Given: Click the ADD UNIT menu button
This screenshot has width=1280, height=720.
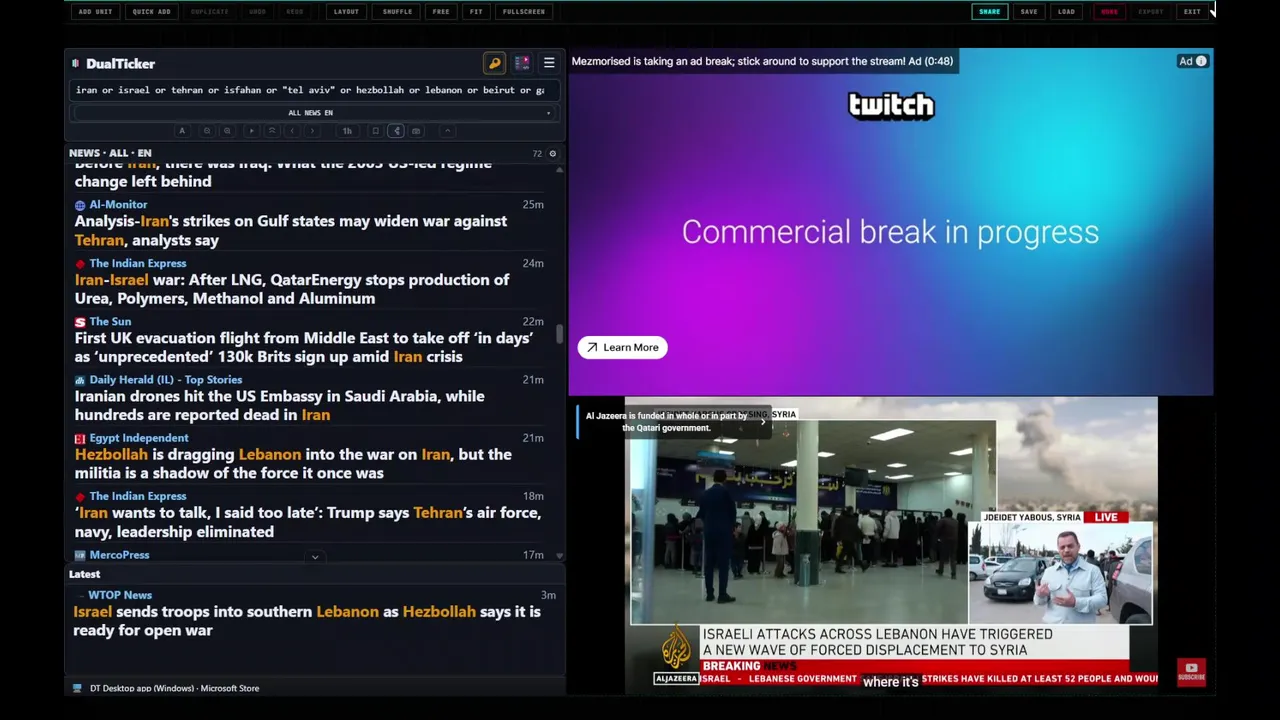Looking at the screenshot, I should pyautogui.click(x=95, y=12).
